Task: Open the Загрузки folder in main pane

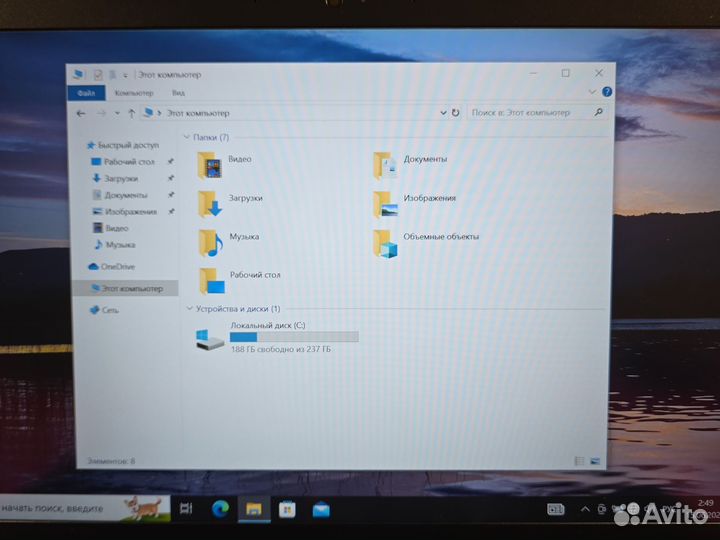Action: [x=231, y=203]
